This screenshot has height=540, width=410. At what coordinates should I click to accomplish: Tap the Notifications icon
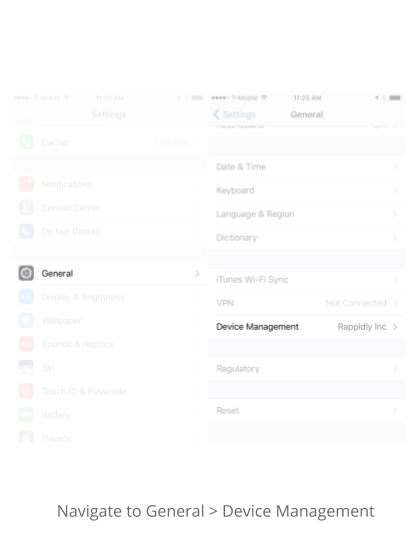point(26,184)
